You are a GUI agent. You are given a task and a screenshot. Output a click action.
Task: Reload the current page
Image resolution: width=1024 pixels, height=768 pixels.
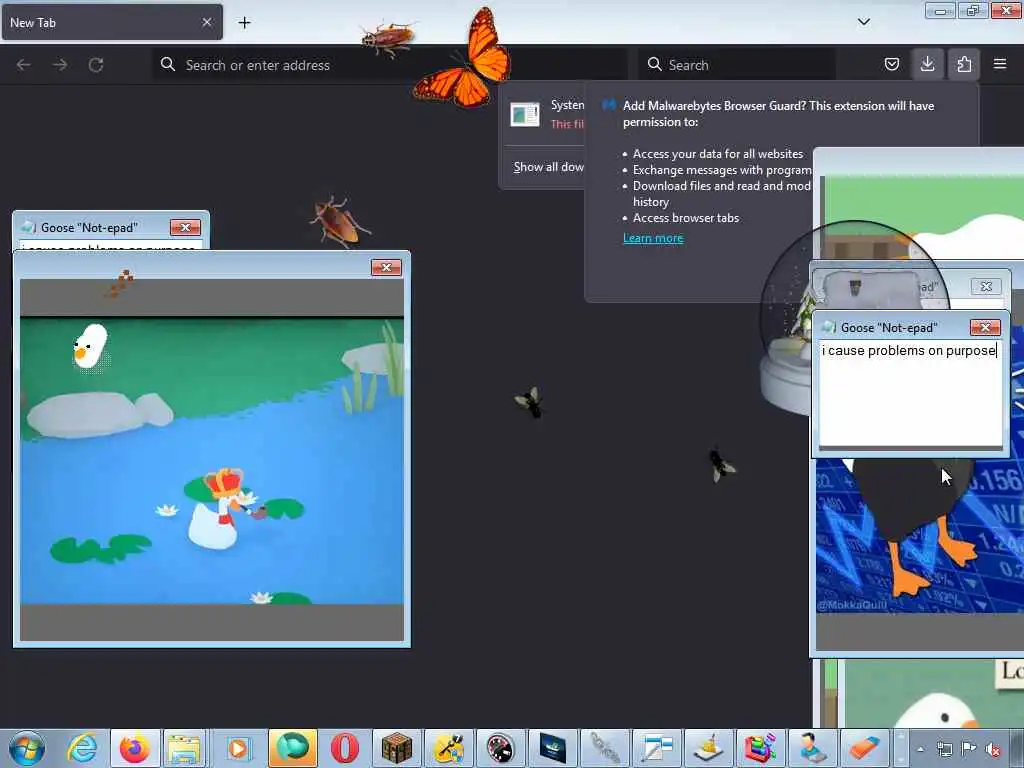[x=96, y=65]
